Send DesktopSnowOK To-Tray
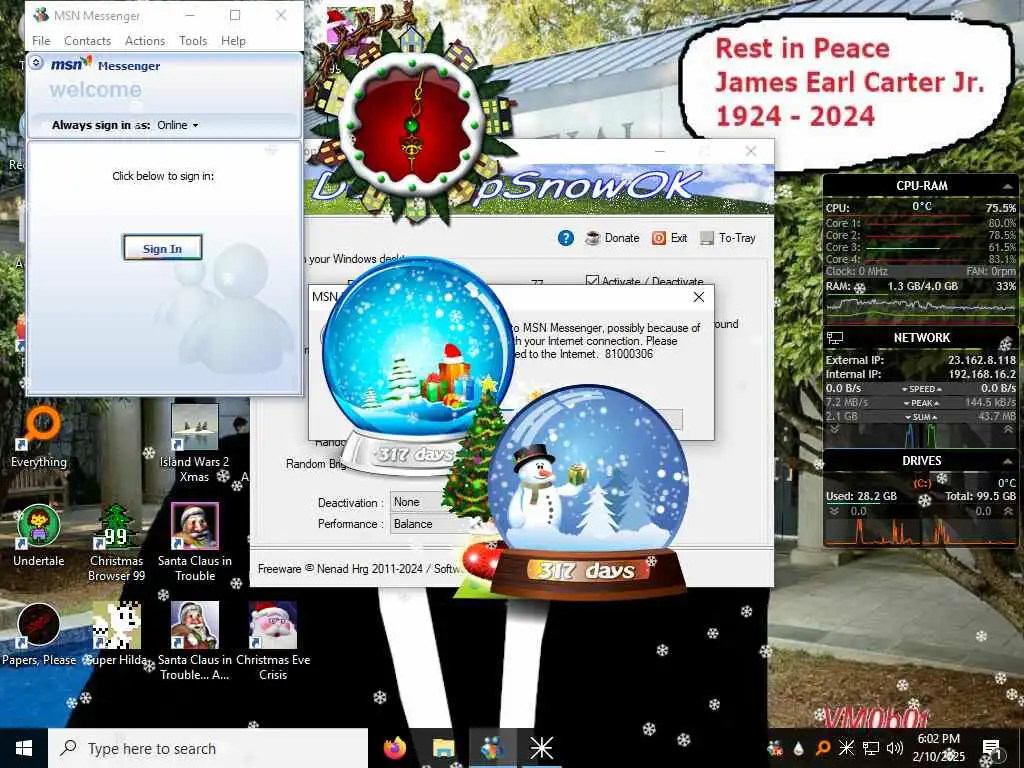 [728, 238]
